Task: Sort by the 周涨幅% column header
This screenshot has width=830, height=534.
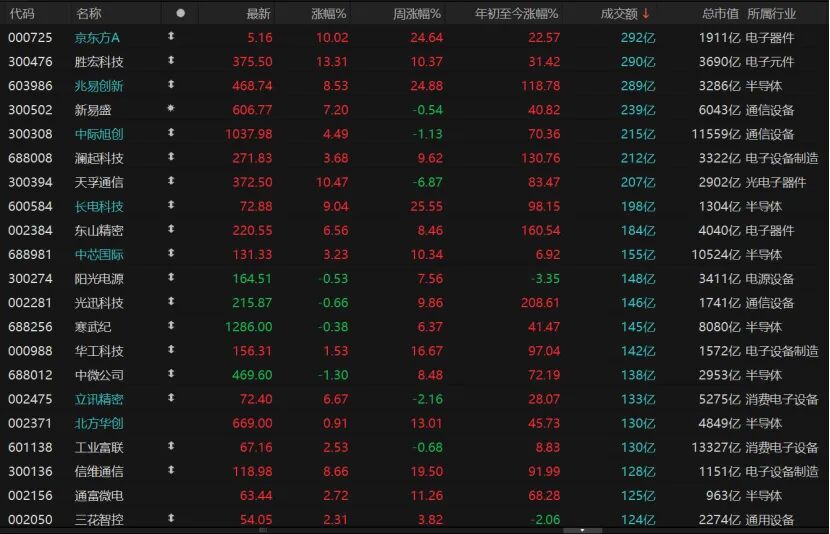Action: [x=417, y=14]
